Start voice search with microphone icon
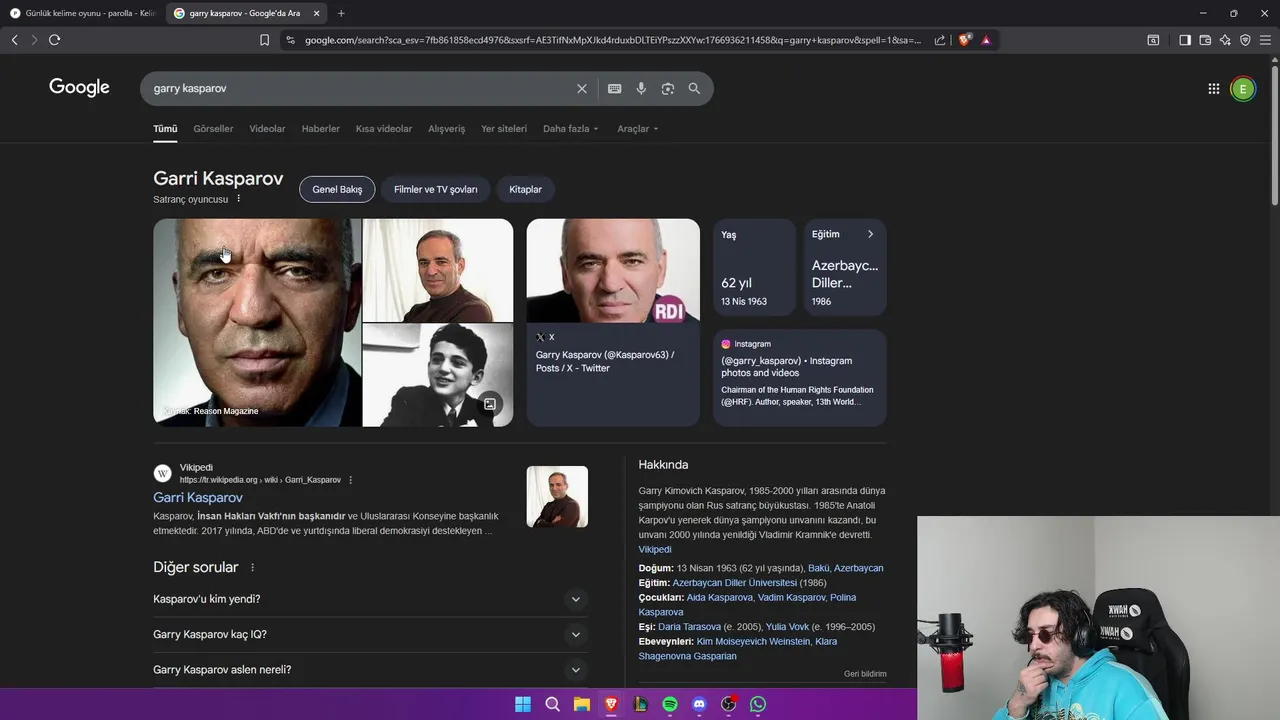 tap(641, 89)
